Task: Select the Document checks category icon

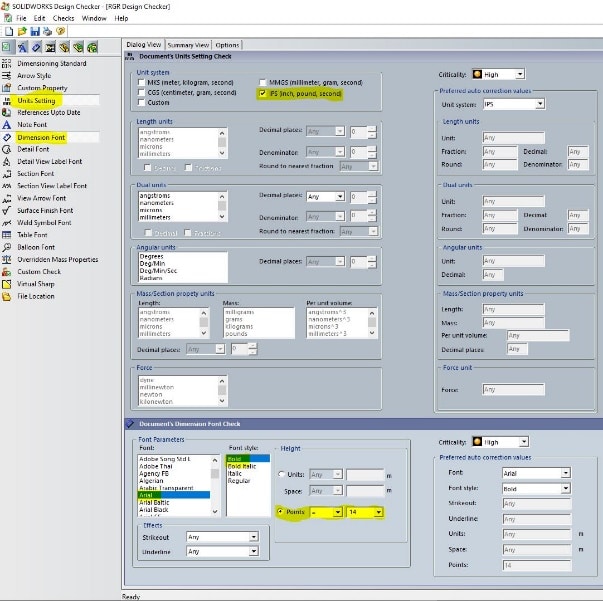Action: point(7,47)
